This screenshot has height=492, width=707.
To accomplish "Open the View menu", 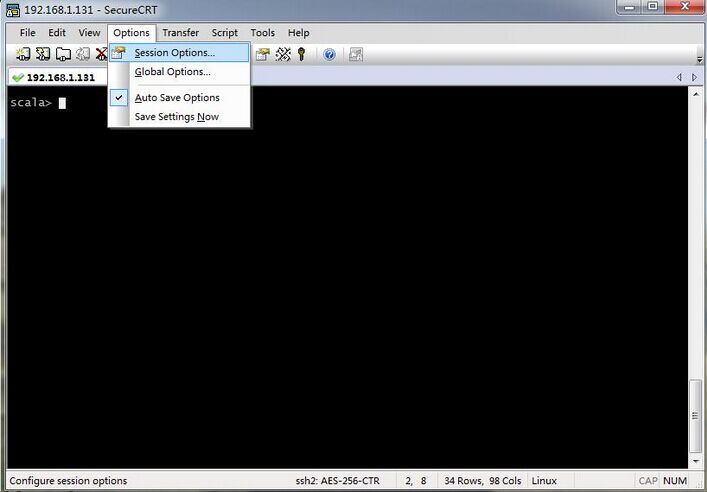I will 89,33.
